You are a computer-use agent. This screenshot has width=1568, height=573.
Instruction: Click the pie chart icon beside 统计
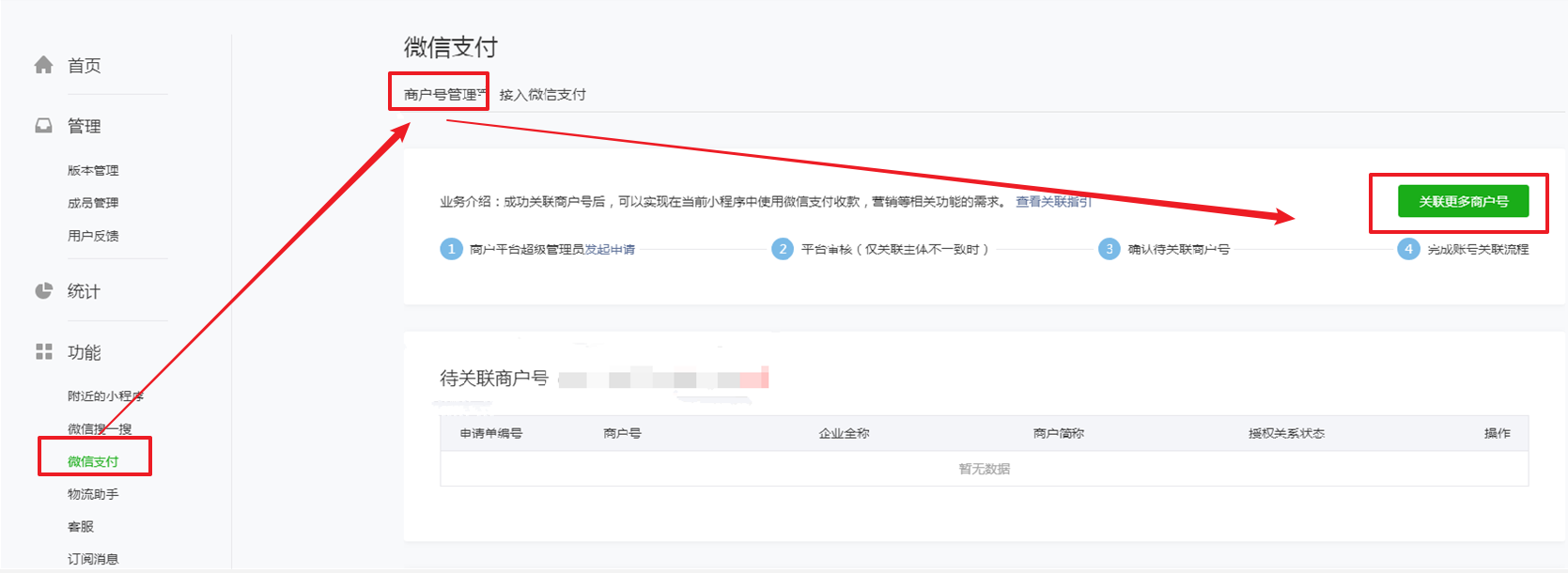click(x=43, y=291)
